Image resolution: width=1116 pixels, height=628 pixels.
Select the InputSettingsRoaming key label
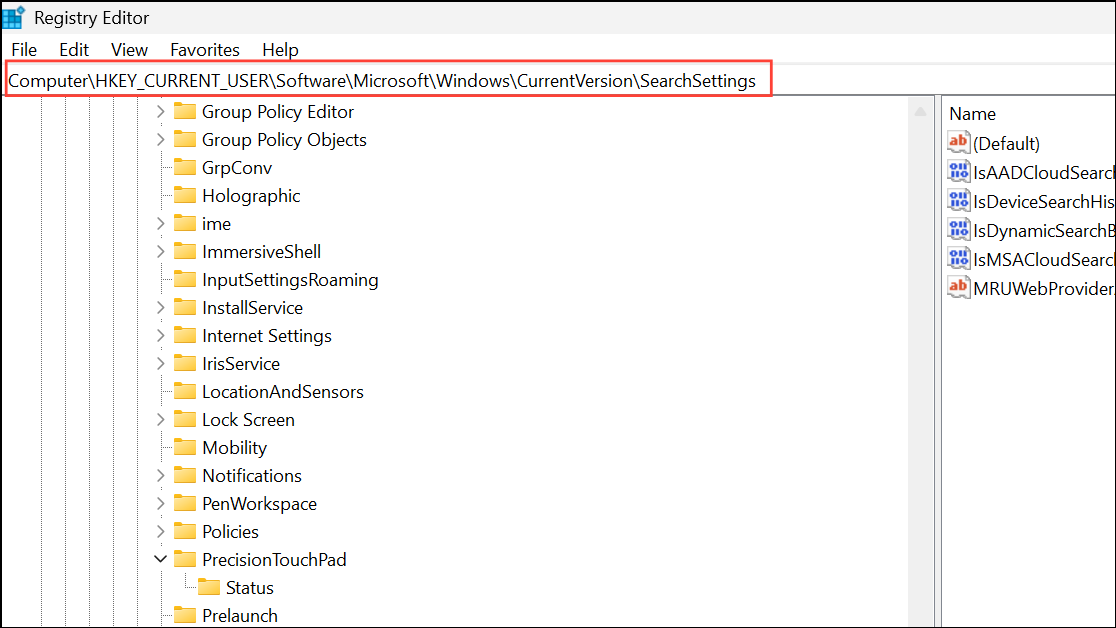(290, 280)
